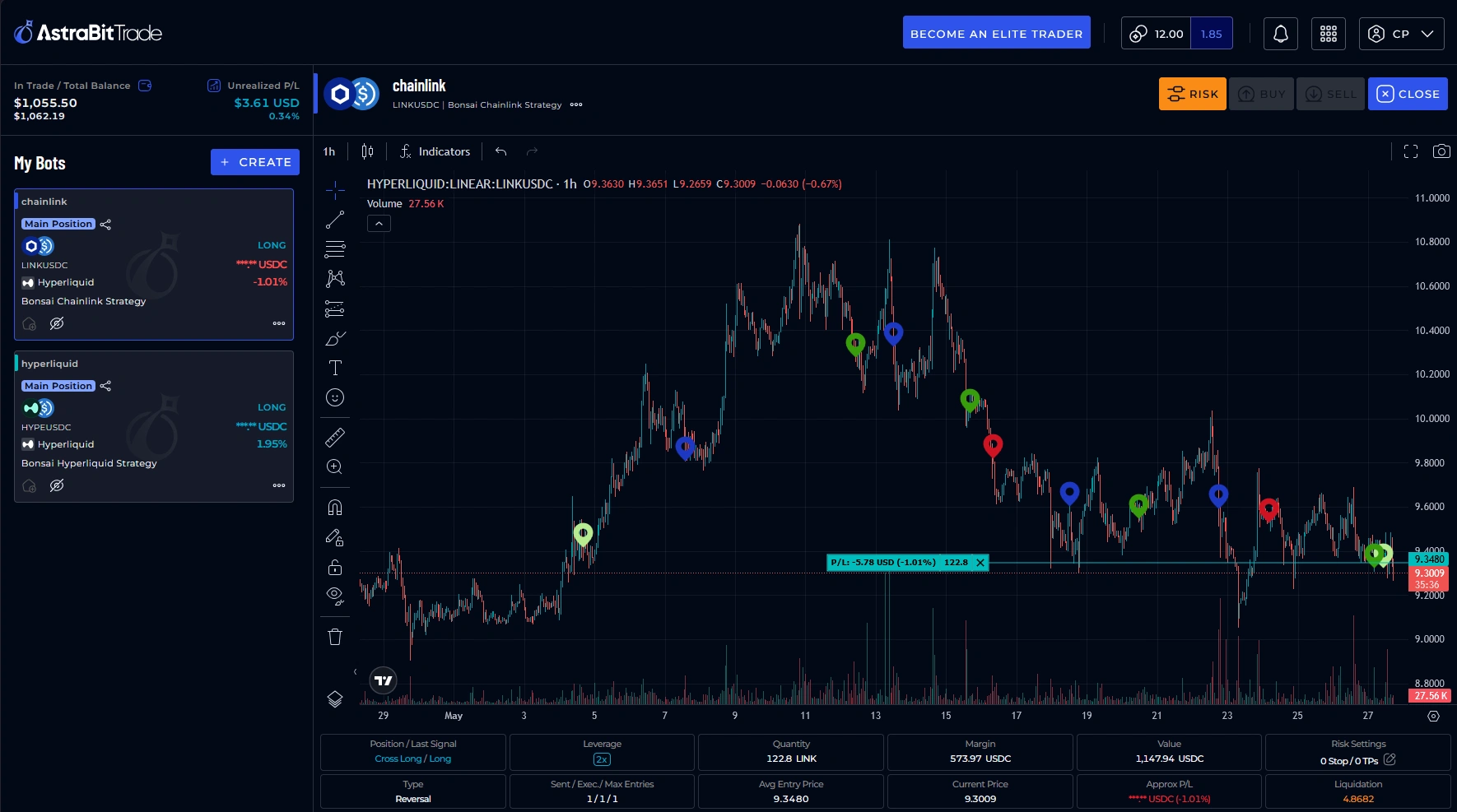
Task: Click Main Position tag on chainlink card
Action: pos(58,224)
